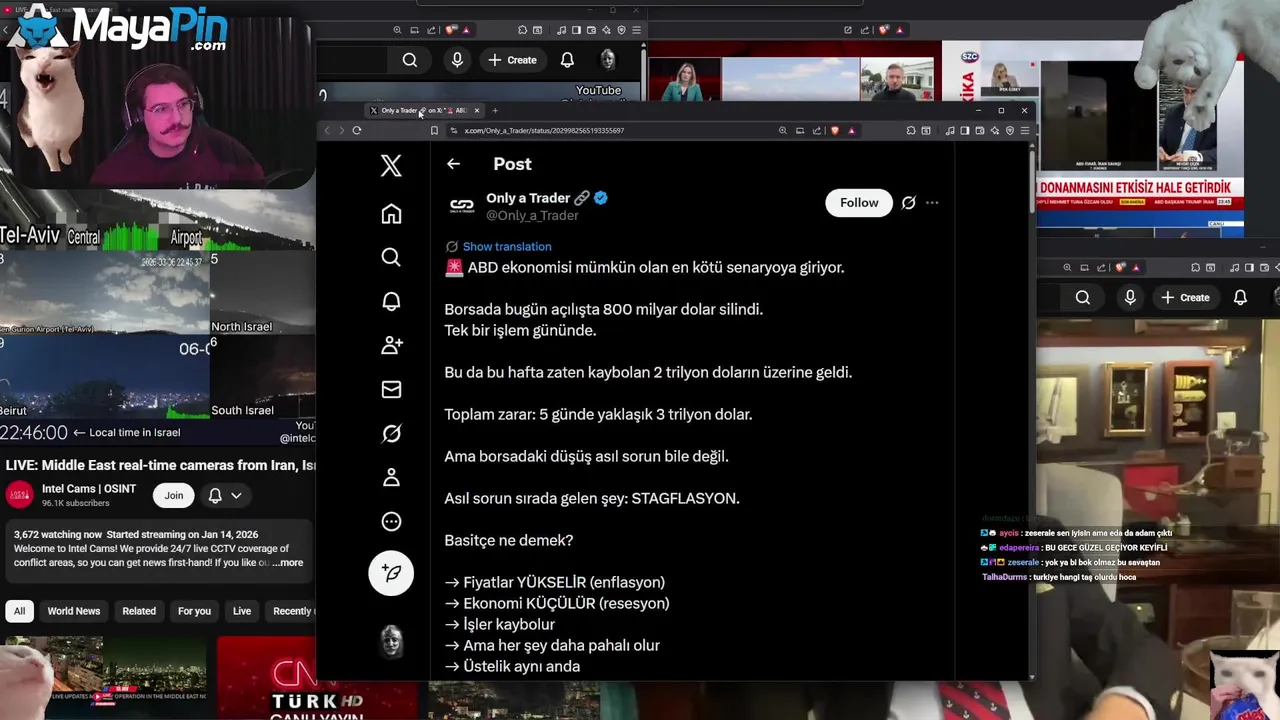Screen dimensions: 1280x720
Task: Toggle sidebar panel icon in X window toolbar
Action: click(966, 130)
